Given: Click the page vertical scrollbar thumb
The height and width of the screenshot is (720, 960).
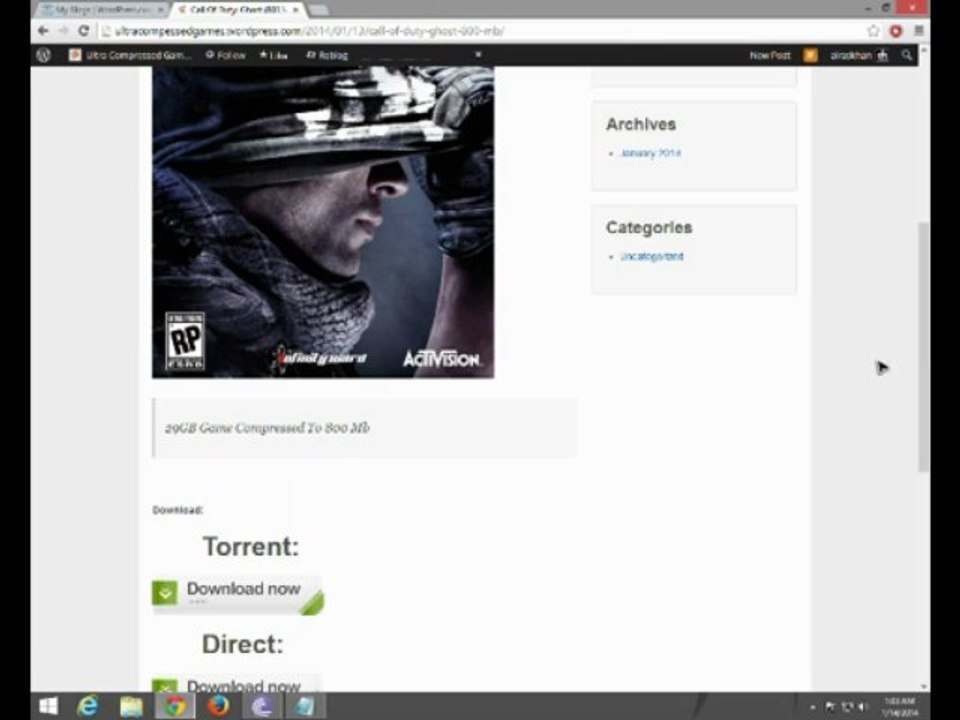Looking at the screenshot, I should (923, 347).
